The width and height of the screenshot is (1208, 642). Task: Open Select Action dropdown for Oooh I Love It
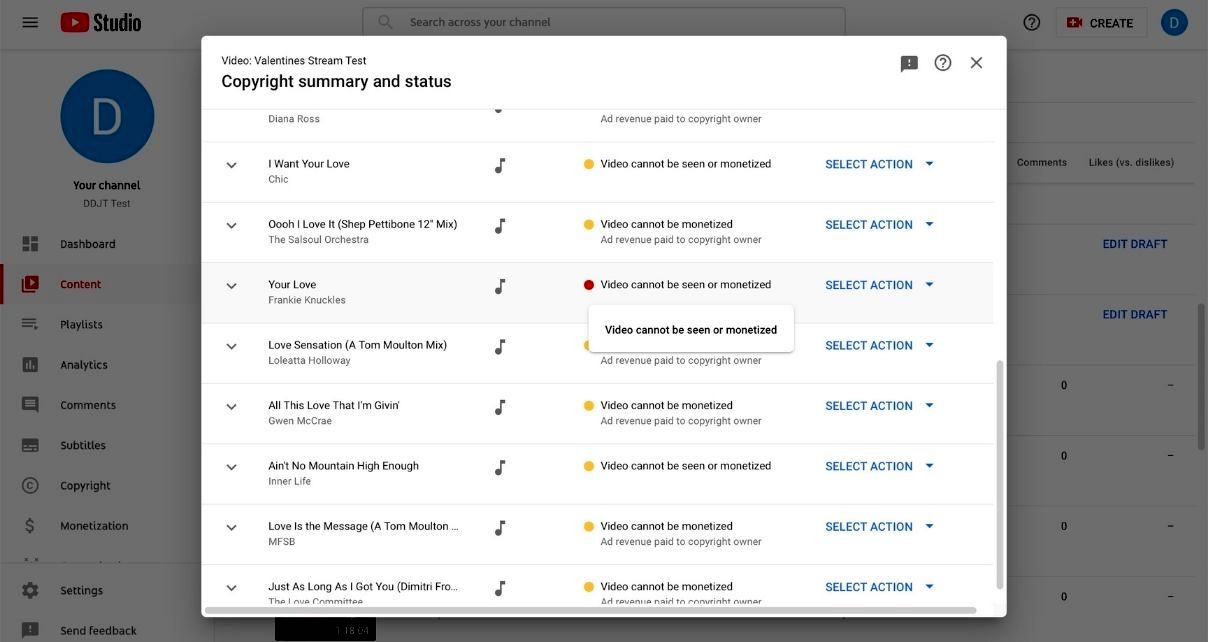pos(878,225)
